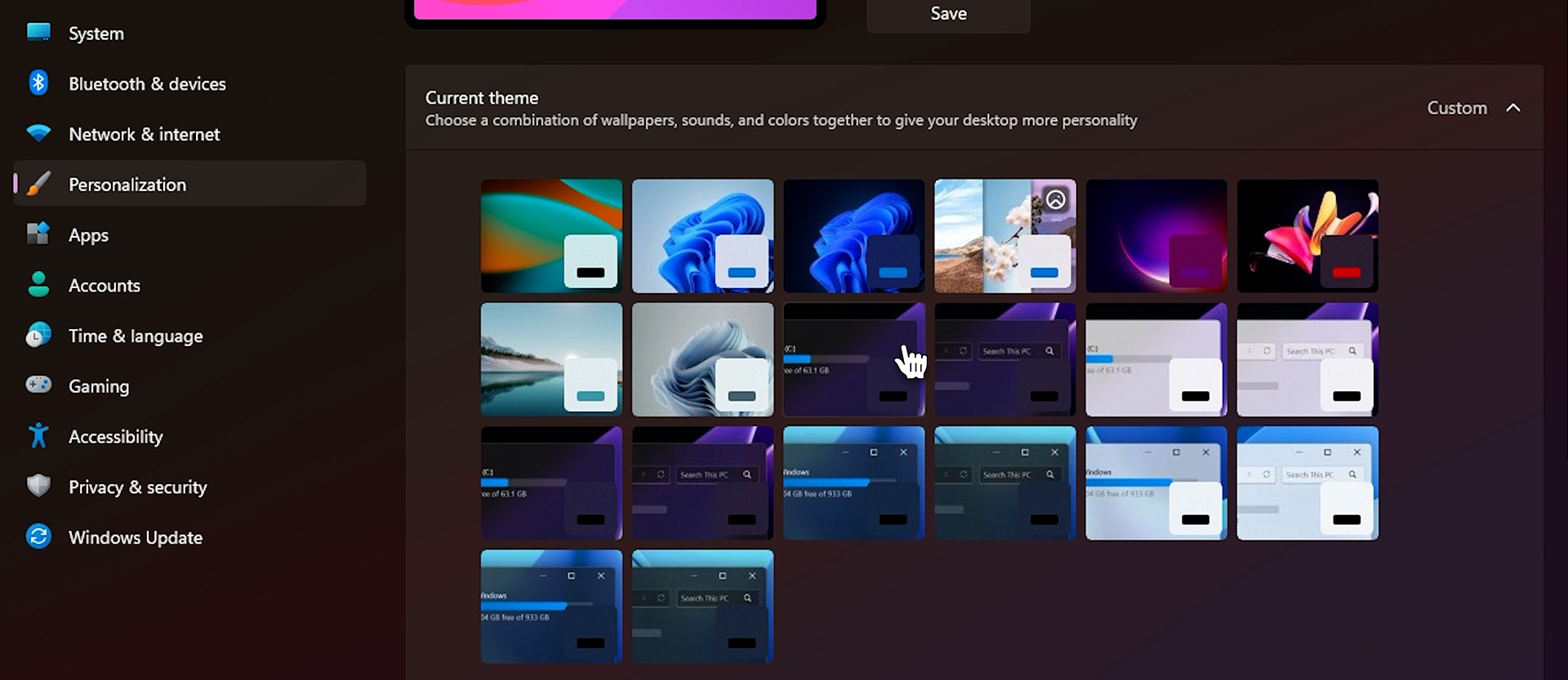Click the Privacy & security shield icon
Viewport: 1568px width, 680px height.
pyautogui.click(x=38, y=487)
